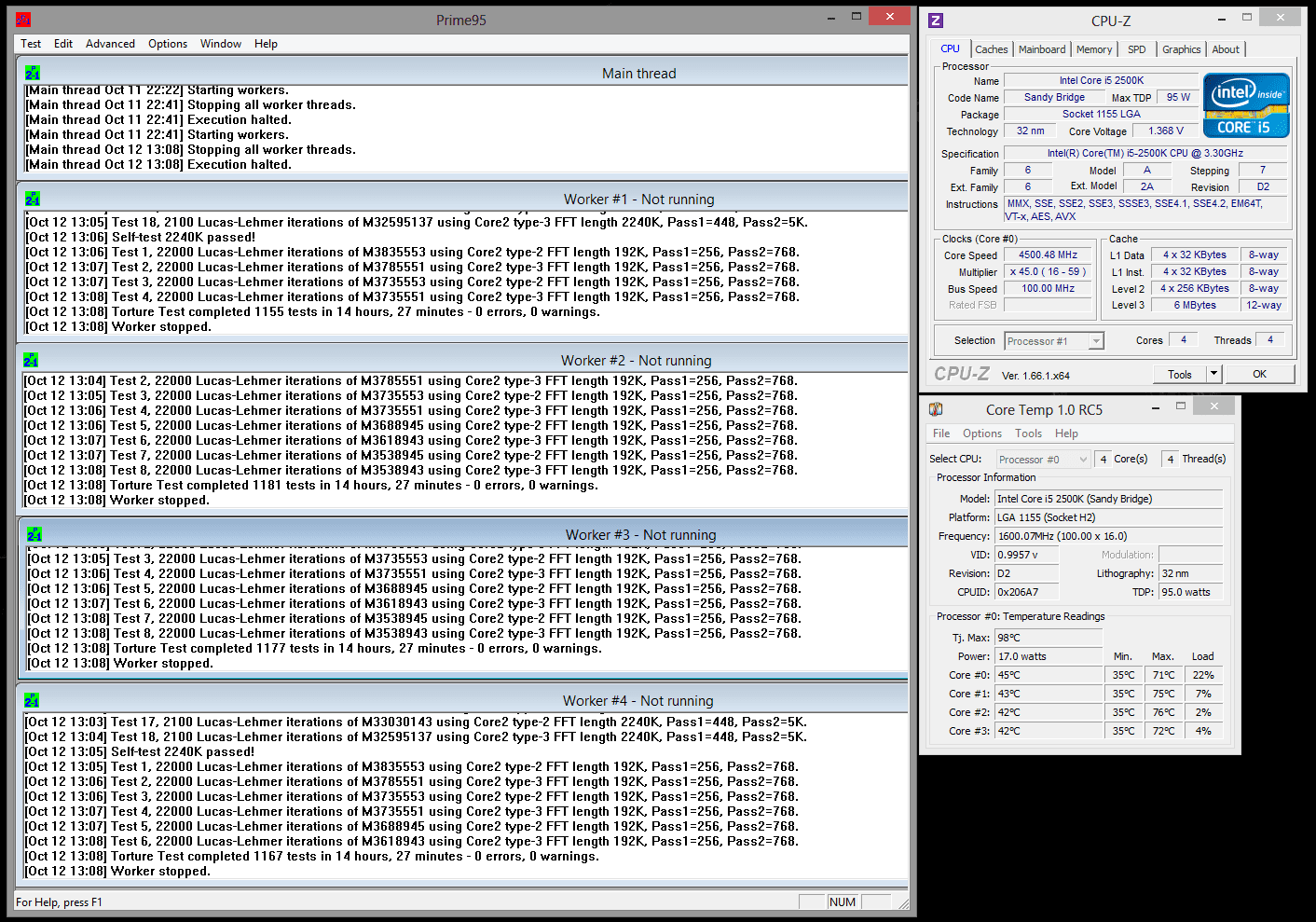This screenshot has height=922, width=1316.
Task: Open the Advanced menu in Prime95
Action: coord(110,44)
